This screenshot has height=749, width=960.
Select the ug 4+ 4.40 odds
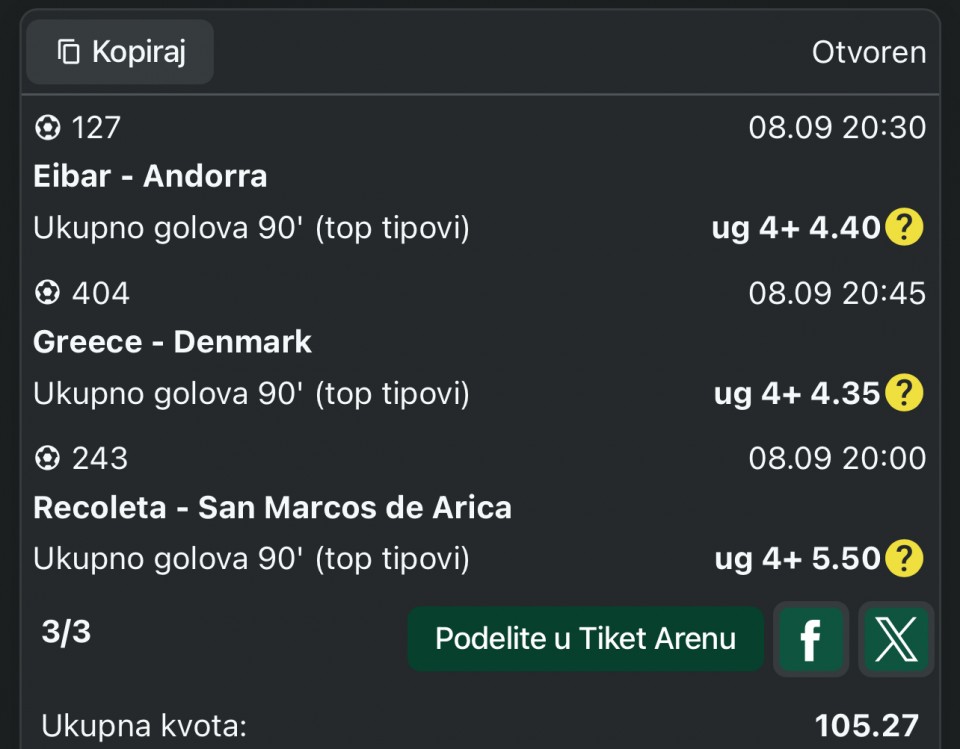795,228
